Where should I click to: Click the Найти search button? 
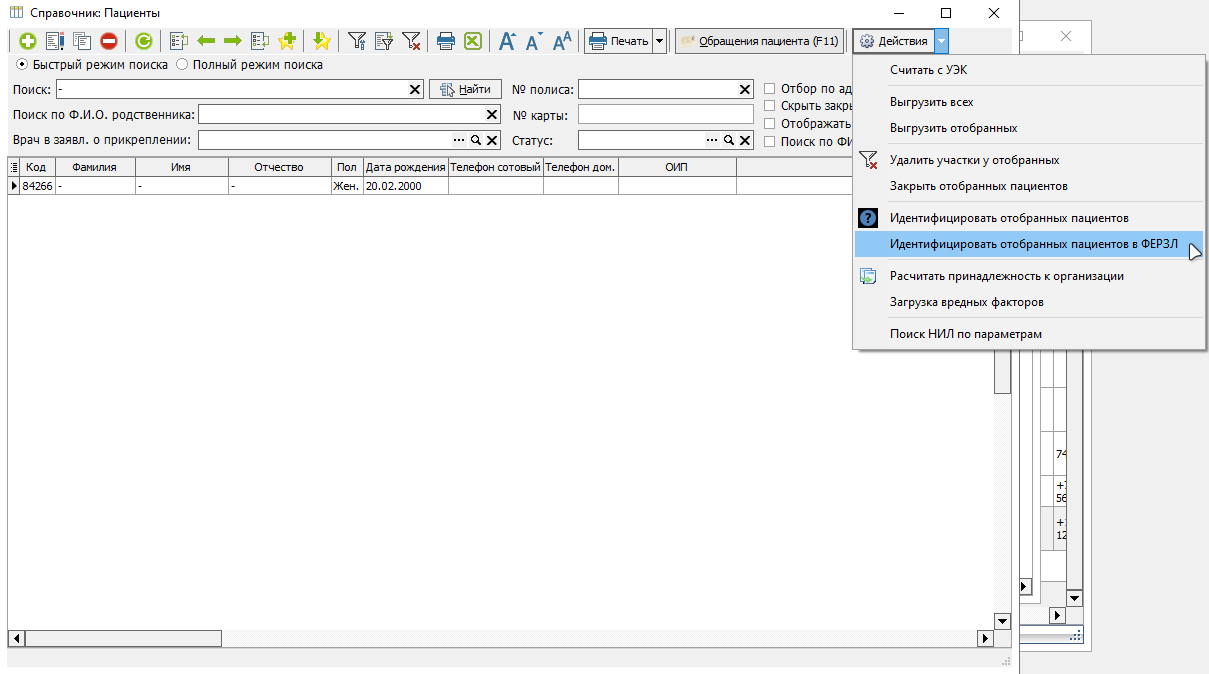pyautogui.click(x=465, y=90)
